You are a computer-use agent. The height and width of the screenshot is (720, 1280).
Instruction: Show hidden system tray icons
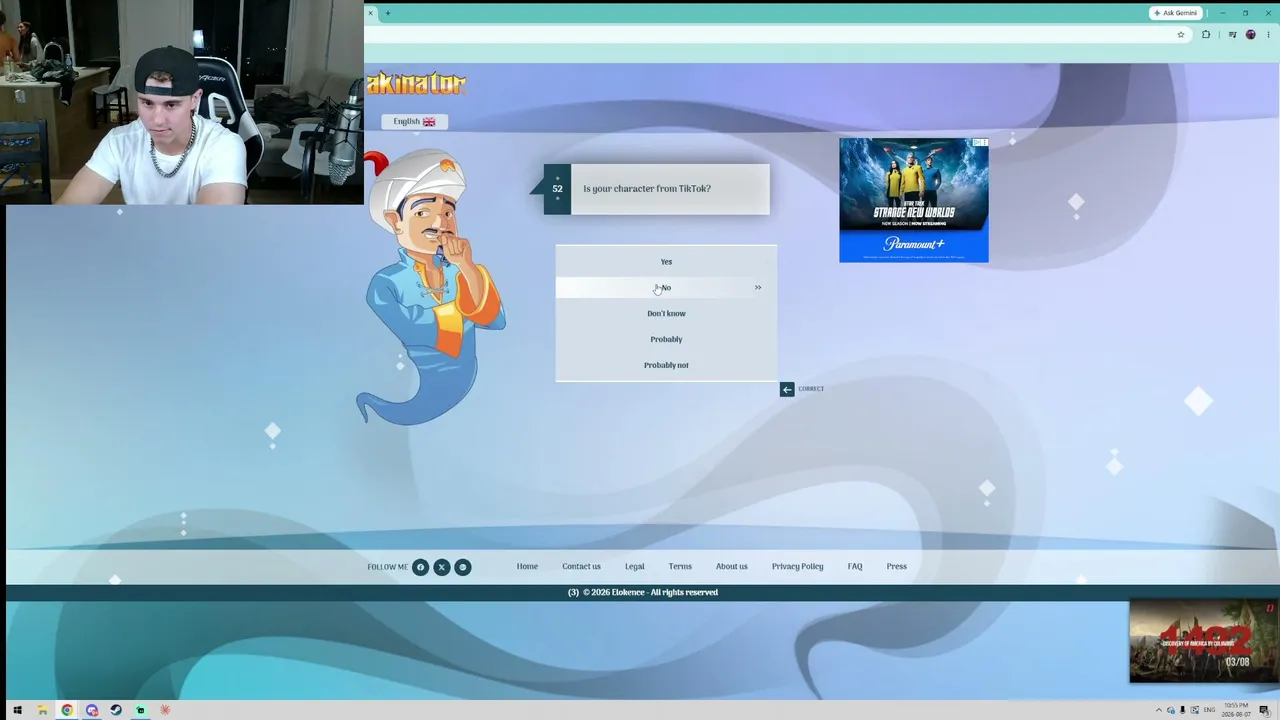(x=1159, y=710)
